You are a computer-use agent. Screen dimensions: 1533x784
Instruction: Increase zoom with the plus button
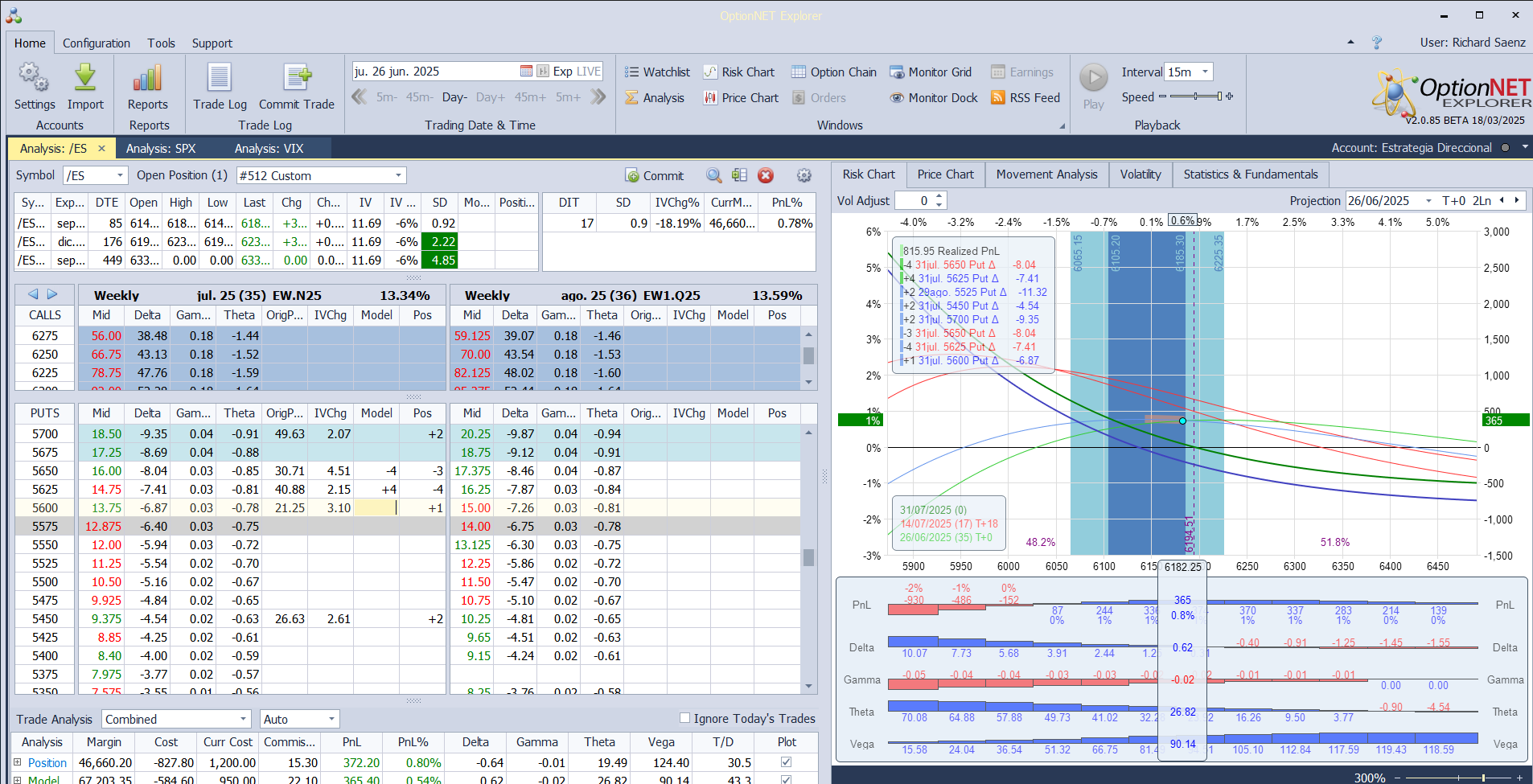1519,778
